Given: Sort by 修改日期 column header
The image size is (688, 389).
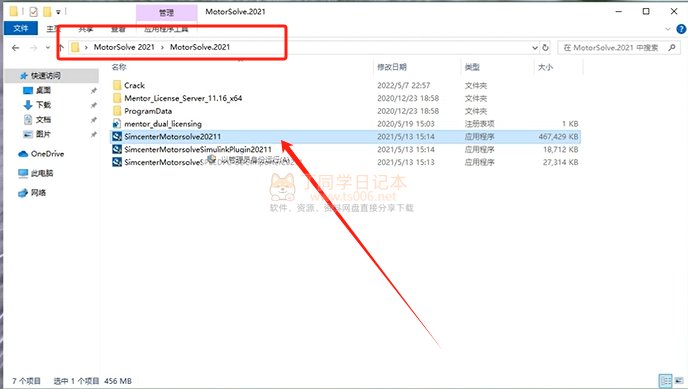Looking at the screenshot, I should coord(392,67).
